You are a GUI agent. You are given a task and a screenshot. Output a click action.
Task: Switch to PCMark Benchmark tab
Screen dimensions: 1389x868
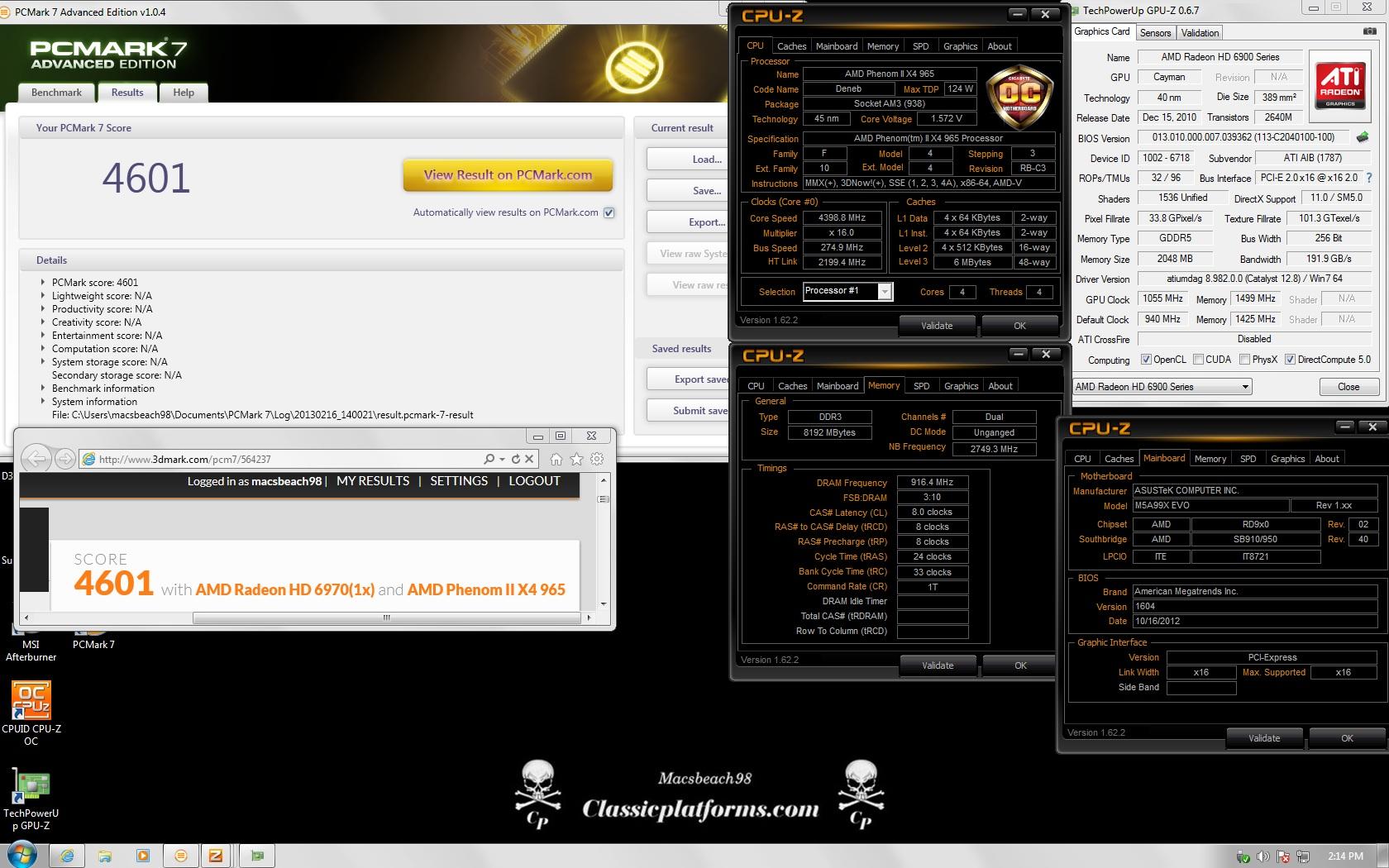click(x=56, y=93)
